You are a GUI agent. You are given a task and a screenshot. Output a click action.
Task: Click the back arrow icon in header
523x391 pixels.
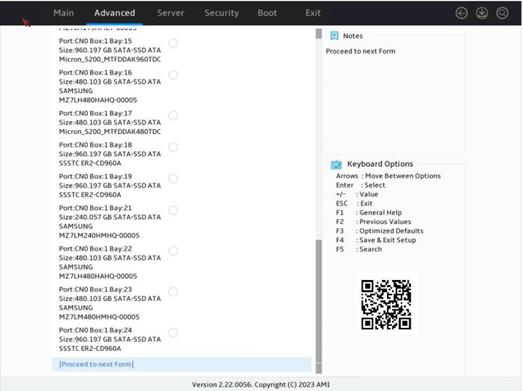coord(462,13)
